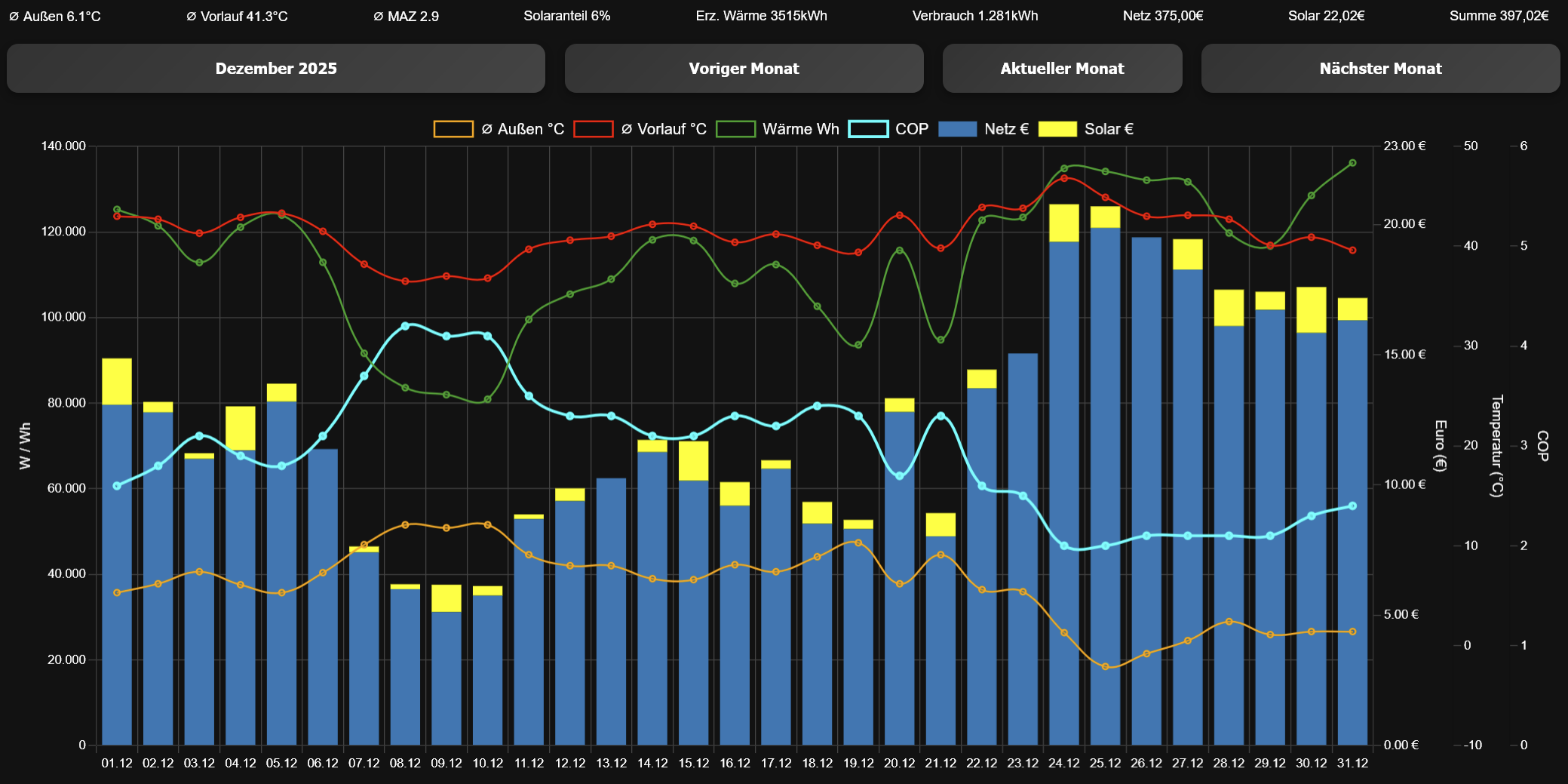Image resolution: width=1568 pixels, height=784 pixels.
Task: Click the Wärme data point on 31.12
Action: point(1352,163)
